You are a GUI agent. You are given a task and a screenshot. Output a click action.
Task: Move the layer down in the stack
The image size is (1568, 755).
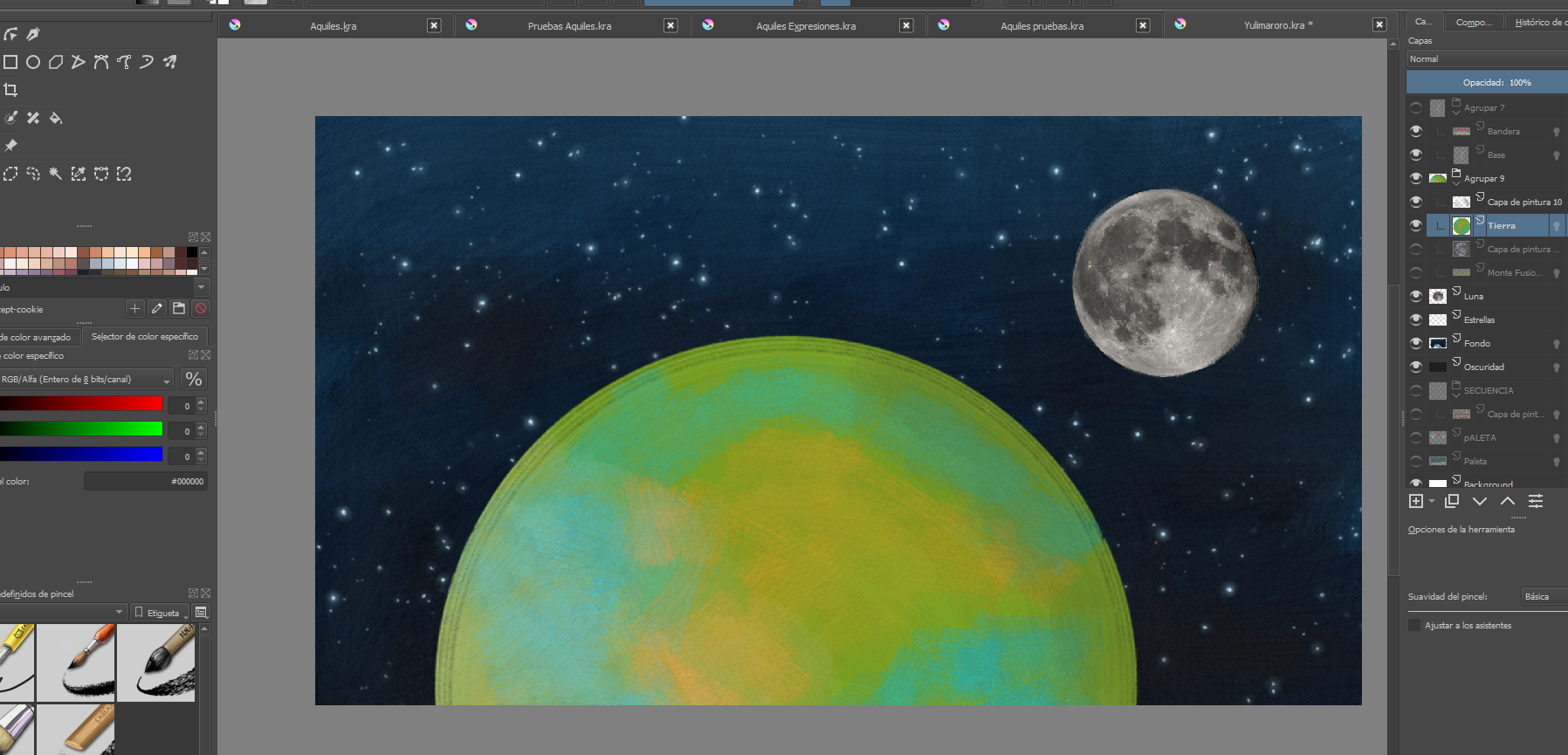pyautogui.click(x=1480, y=501)
